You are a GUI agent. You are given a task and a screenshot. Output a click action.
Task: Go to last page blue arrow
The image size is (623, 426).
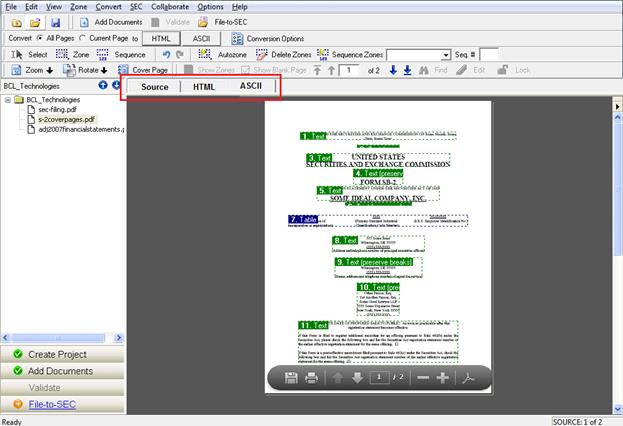click(407, 70)
